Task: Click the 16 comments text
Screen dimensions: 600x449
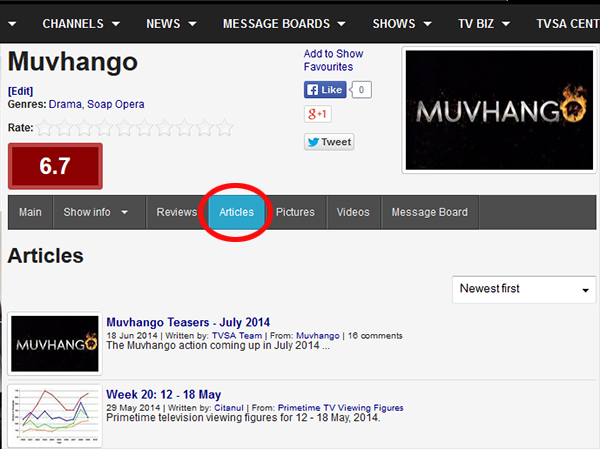Action: click(x=375, y=336)
